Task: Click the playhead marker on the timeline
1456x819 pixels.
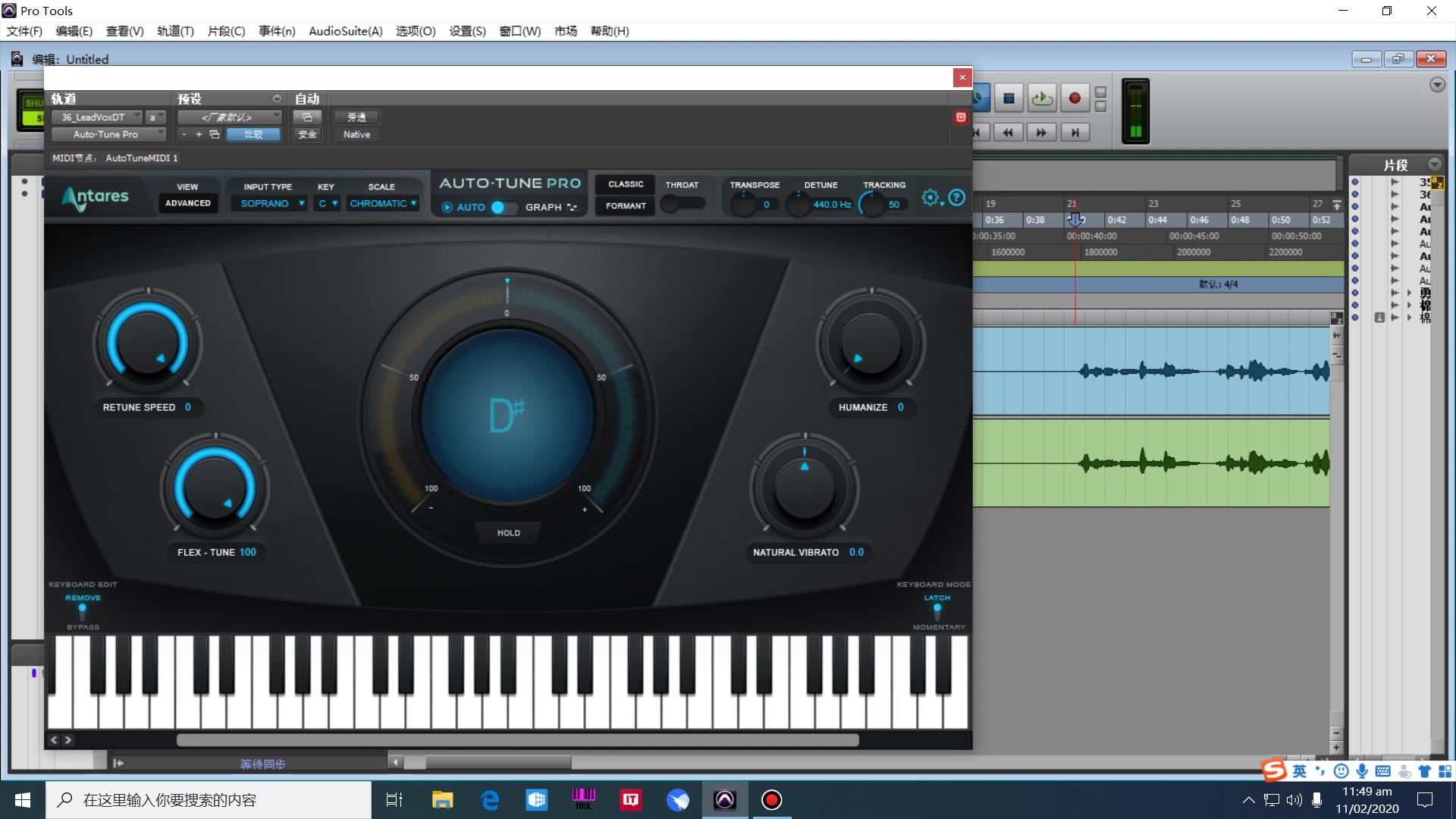Action: click(x=1075, y=220)
